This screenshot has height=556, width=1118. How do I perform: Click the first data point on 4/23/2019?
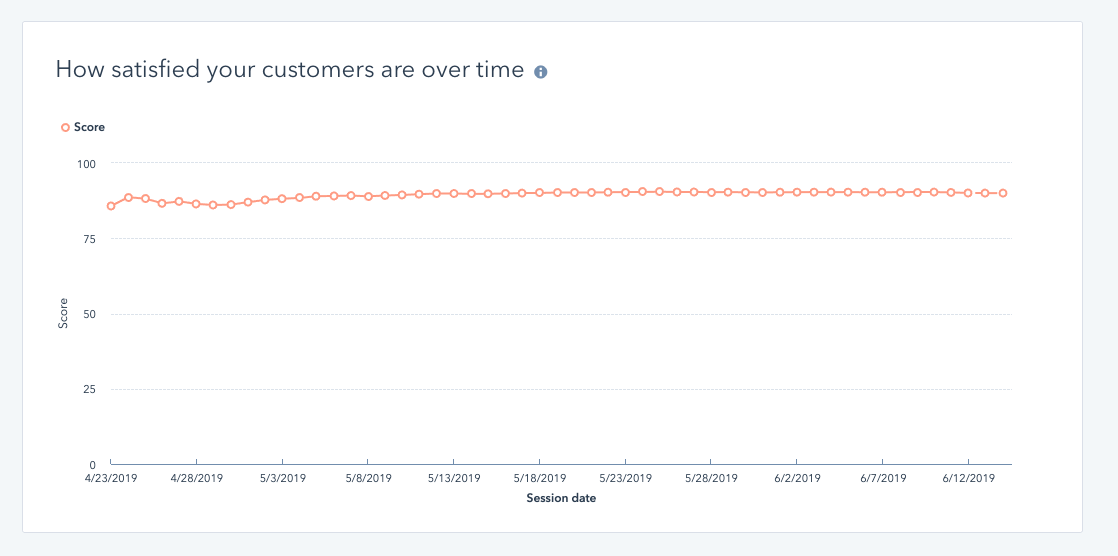click(111, 206)
